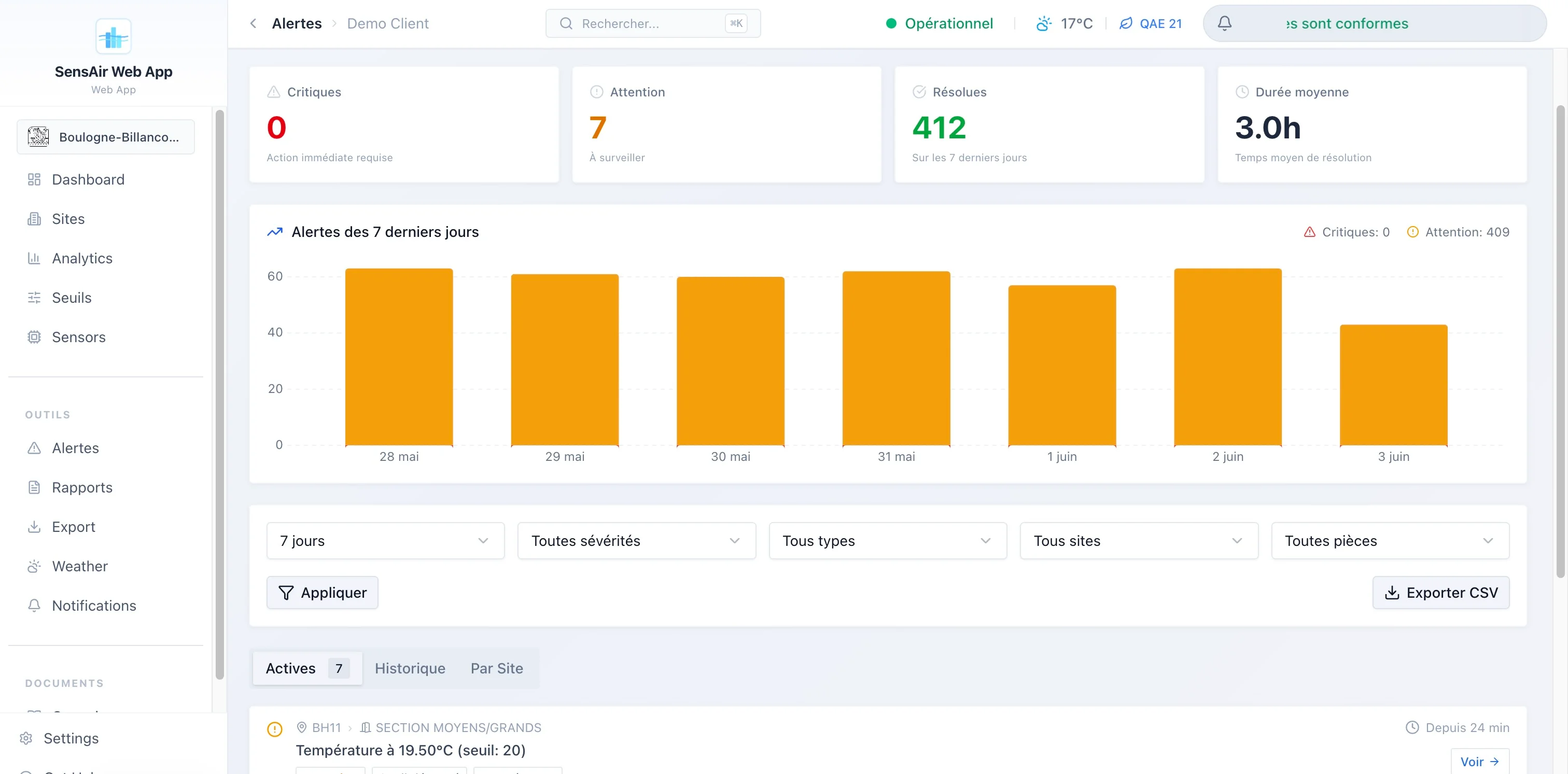Viewport: 1568px width, 774px height.
Task: Click the Sites building icon
Action: point(34,219)
